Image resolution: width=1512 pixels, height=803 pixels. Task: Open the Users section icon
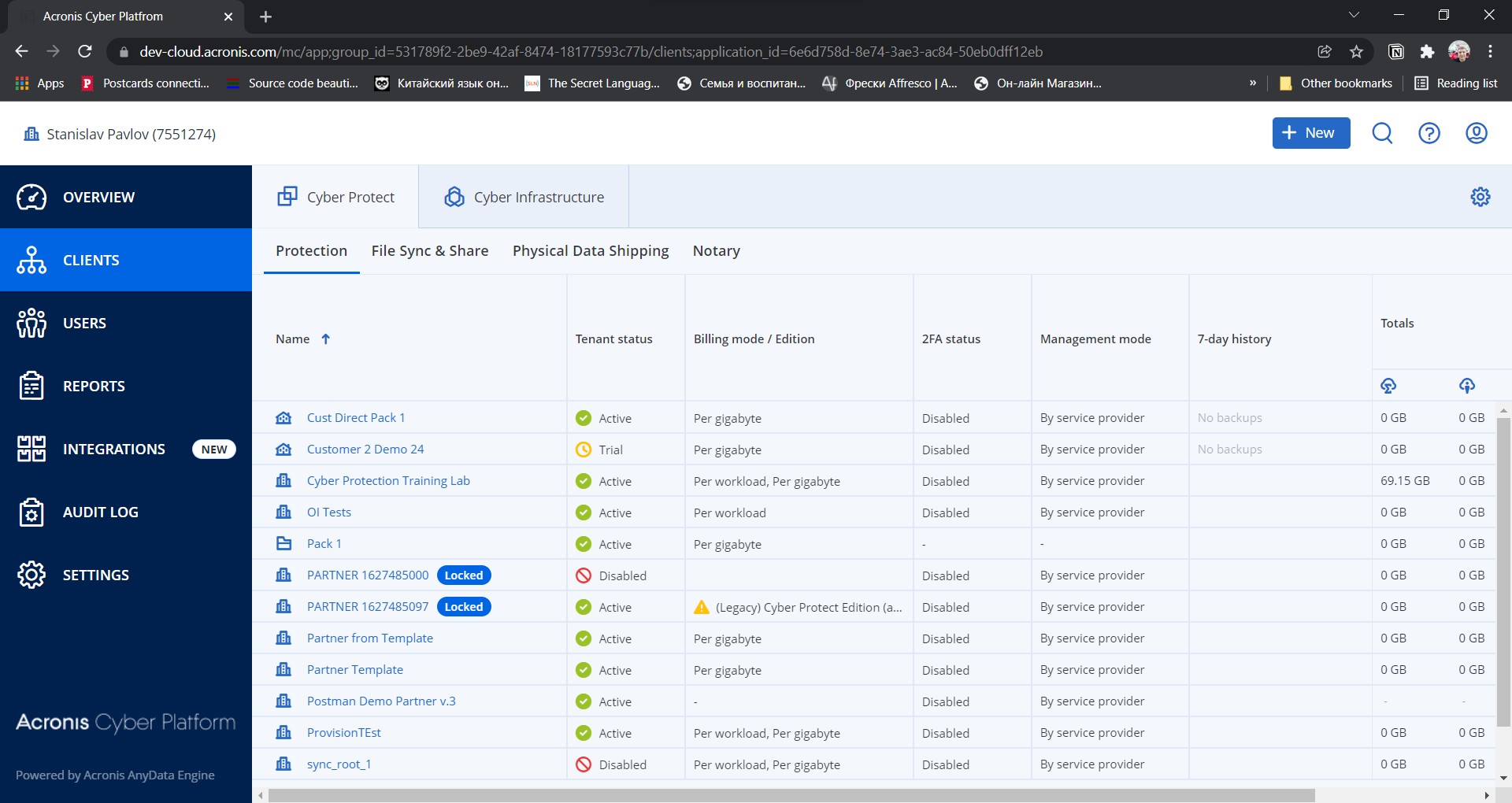[x=31, y=323]
